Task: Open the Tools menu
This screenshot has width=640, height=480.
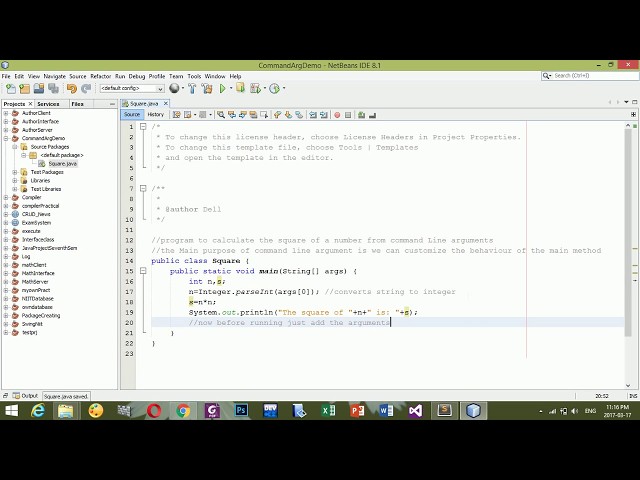Action: pyautogui.click(x=194, y=76)
